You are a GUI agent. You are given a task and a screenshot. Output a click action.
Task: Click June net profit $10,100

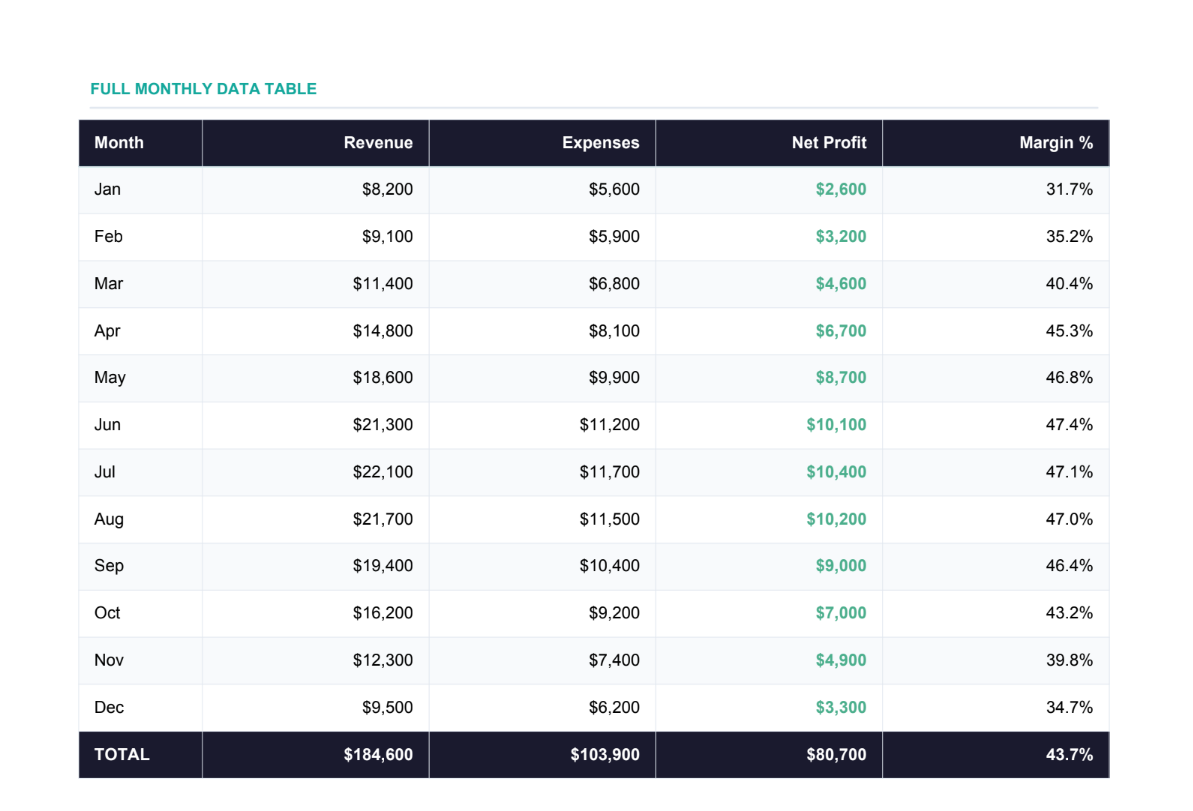tap(836, 425)
